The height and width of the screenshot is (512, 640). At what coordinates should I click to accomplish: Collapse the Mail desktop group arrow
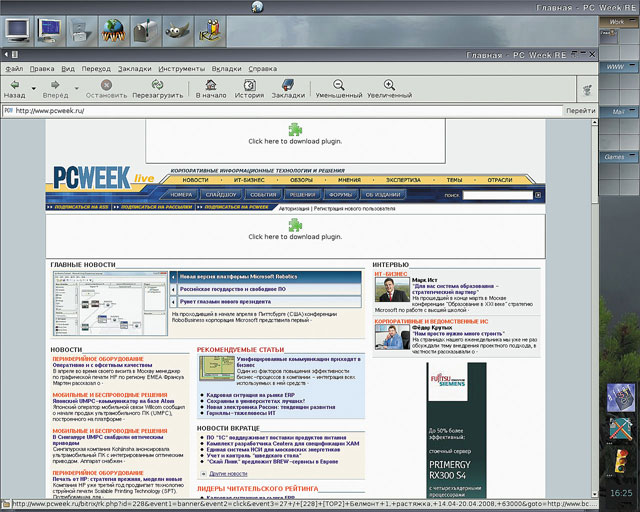[x=632, y=110]
